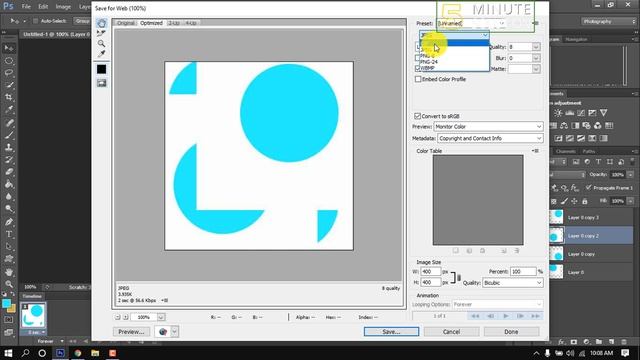Screen dimensions: 640x360
Task: Select the Clone Stamp tool
Action: (9, 147)
